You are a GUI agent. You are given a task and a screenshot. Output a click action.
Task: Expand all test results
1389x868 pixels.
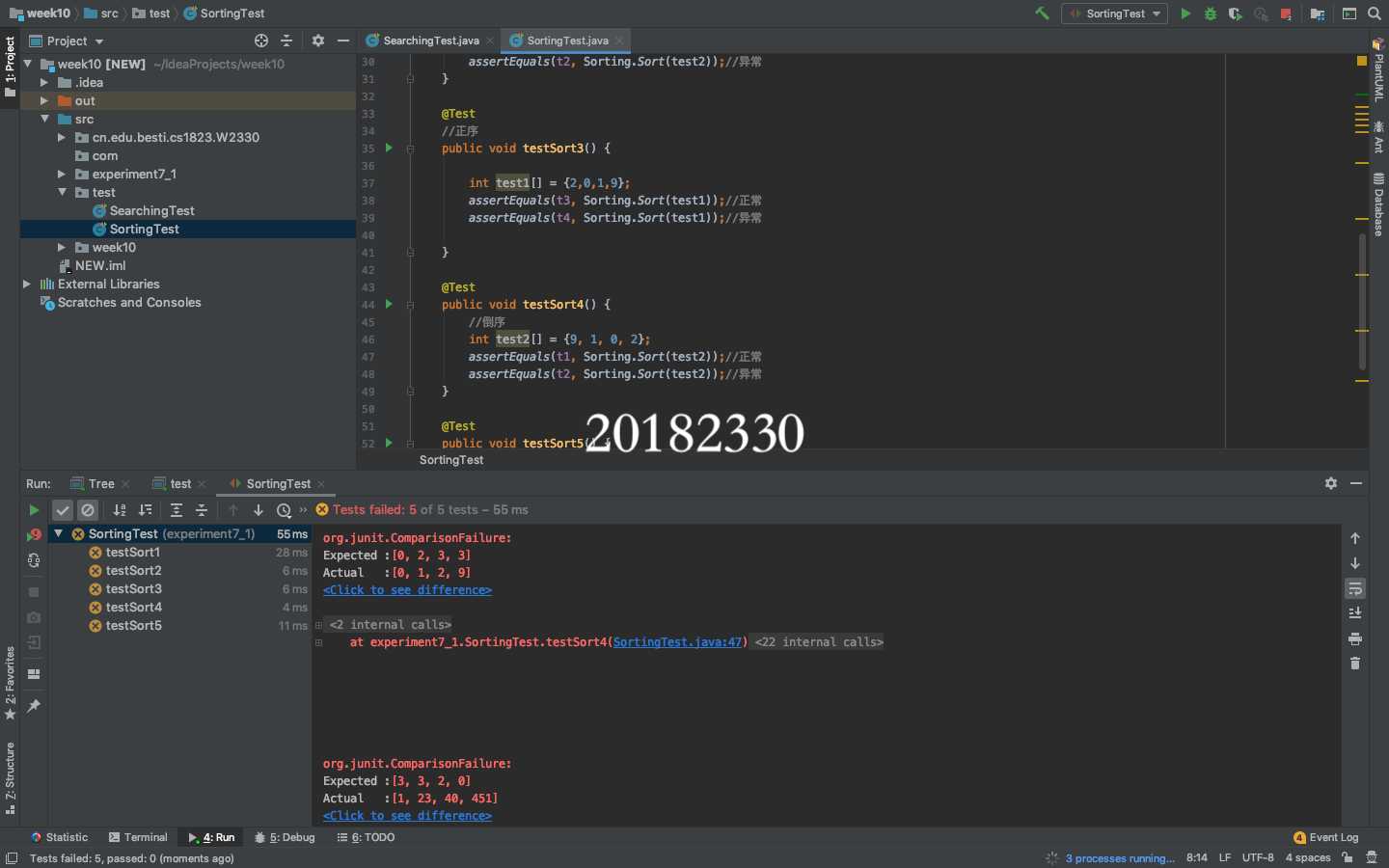pos(177,510)
